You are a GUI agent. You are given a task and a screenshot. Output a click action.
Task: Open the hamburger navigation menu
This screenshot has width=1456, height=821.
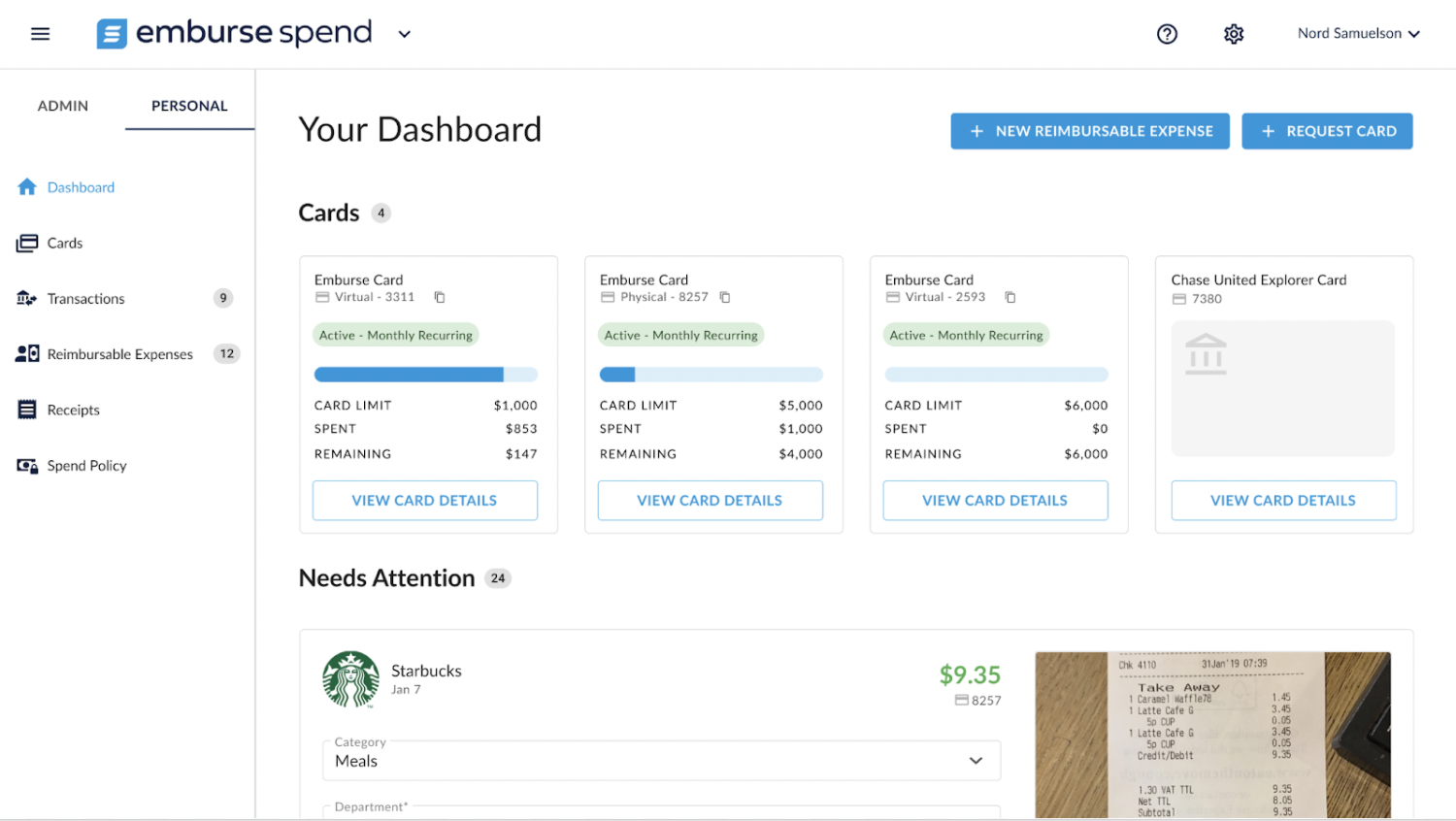(x=40, y=33)
